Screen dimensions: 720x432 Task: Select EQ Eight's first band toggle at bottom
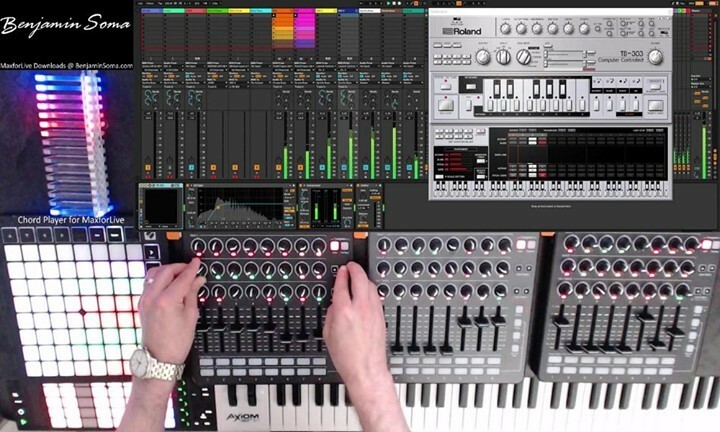(x=201, y=227)
